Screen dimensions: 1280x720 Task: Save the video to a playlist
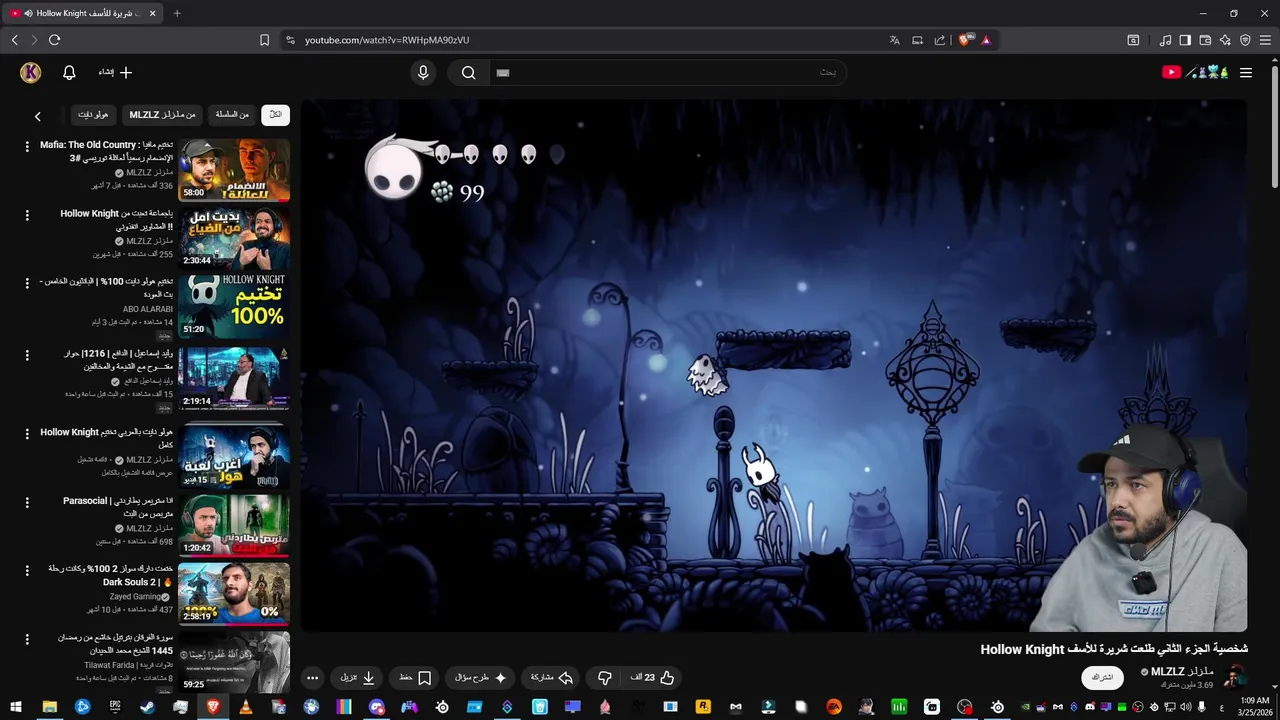click(415, 677)
